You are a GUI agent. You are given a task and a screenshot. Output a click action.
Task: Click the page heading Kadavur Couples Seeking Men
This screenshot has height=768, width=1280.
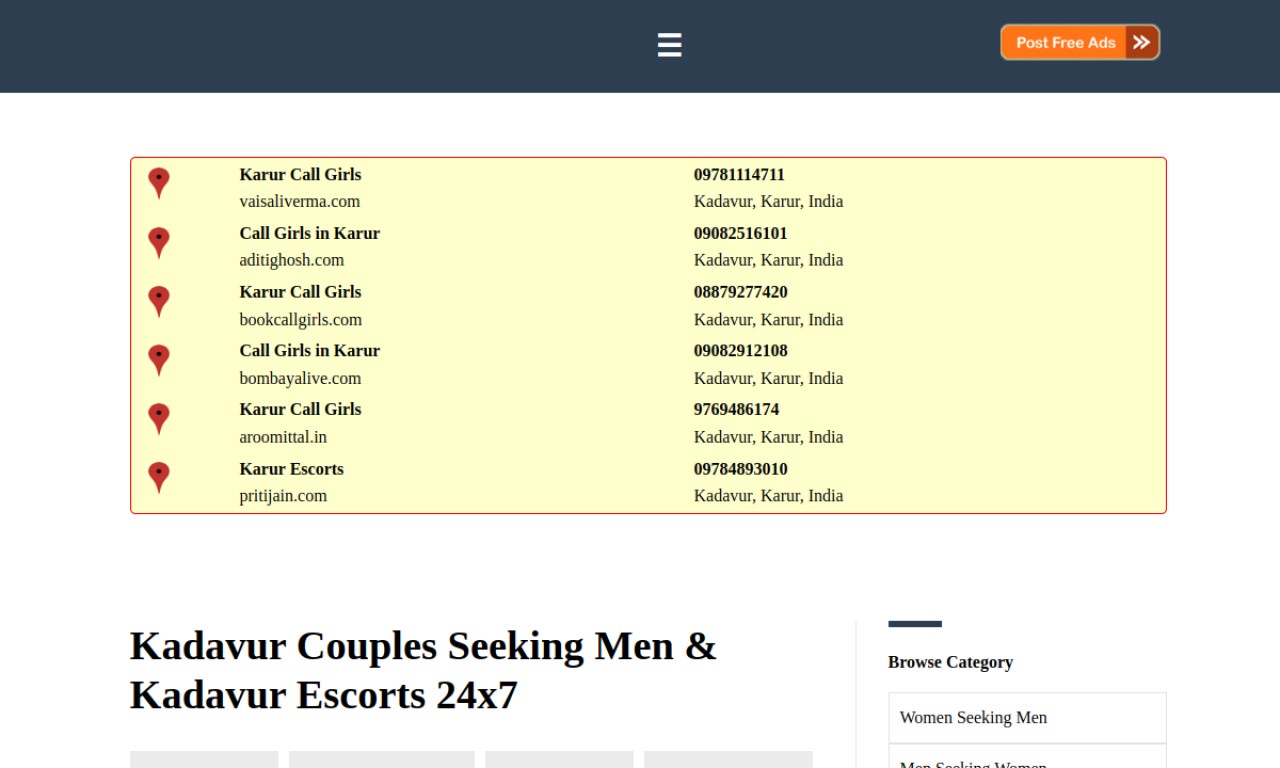click(423, 670)
